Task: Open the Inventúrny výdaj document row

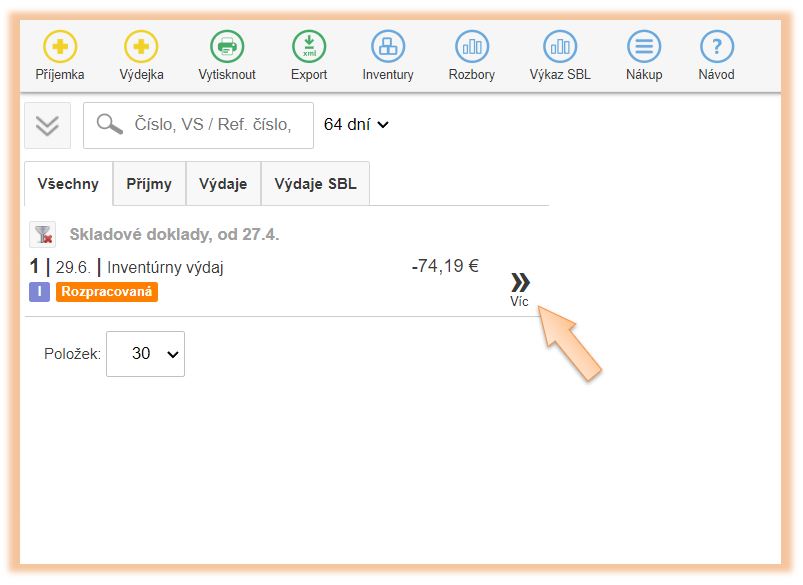Action: 165,267
